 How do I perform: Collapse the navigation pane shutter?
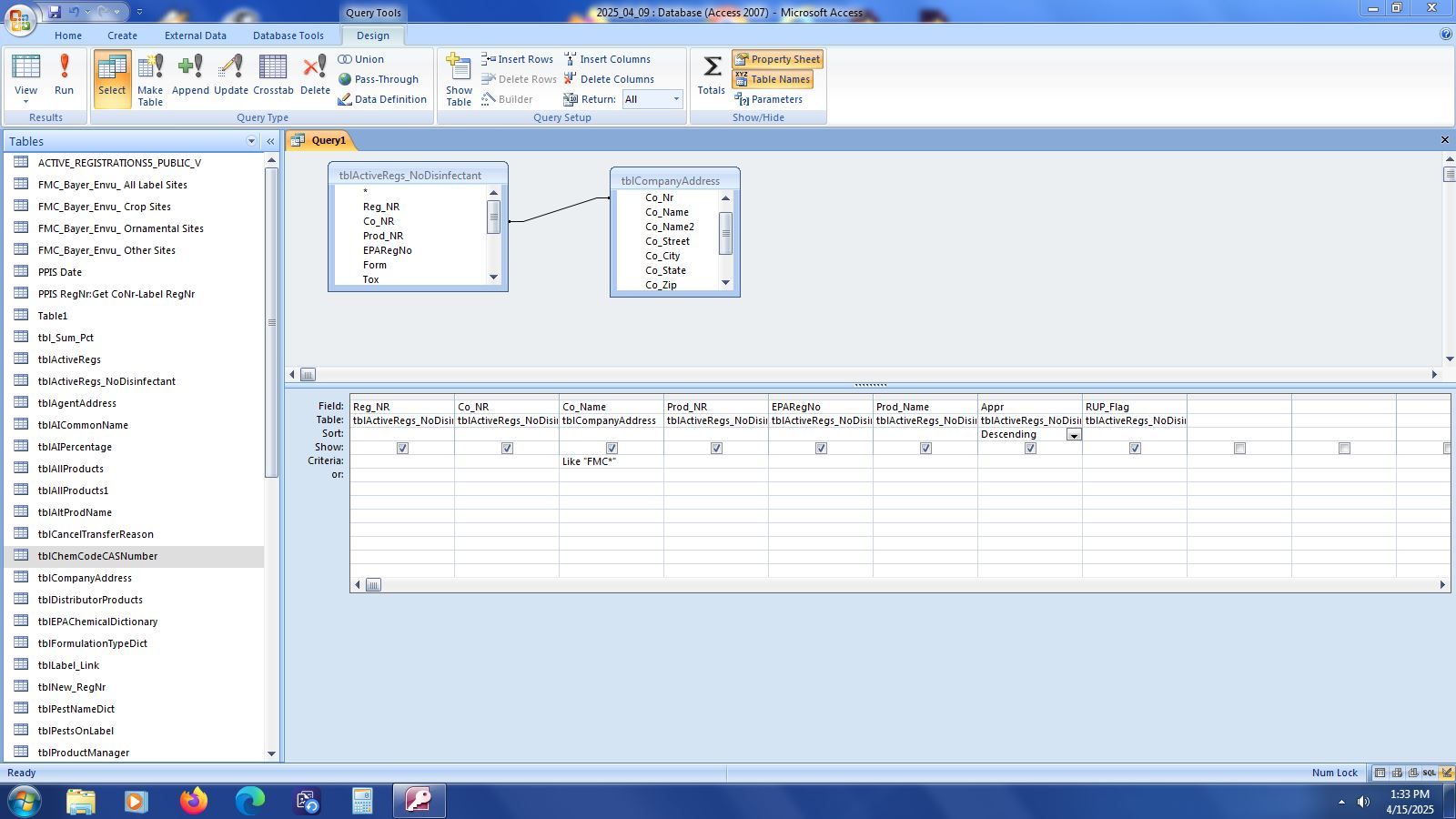[x=270, y=141]
